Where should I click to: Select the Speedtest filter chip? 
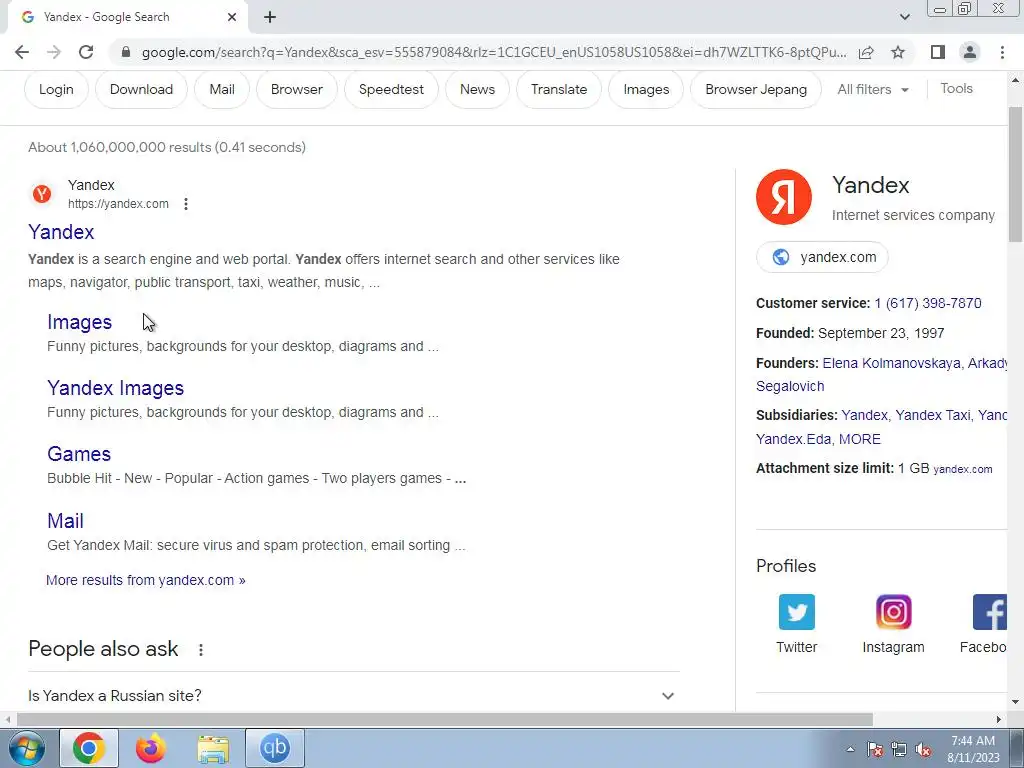click(391, 89)
